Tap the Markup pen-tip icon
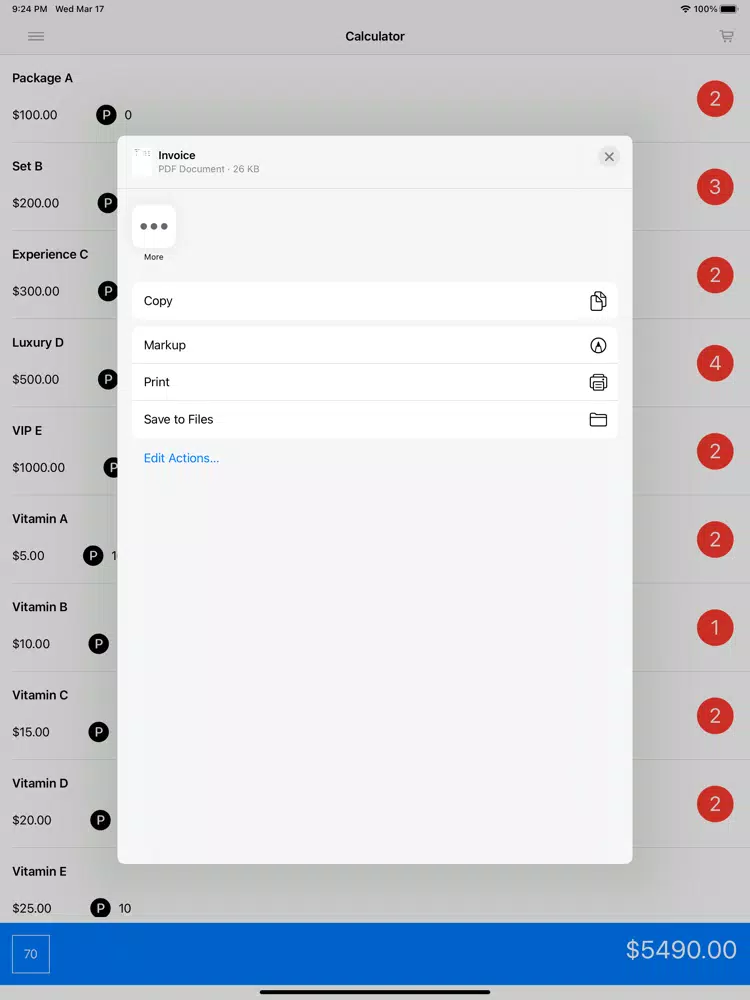750x1000 pixels. pos(598,345)
